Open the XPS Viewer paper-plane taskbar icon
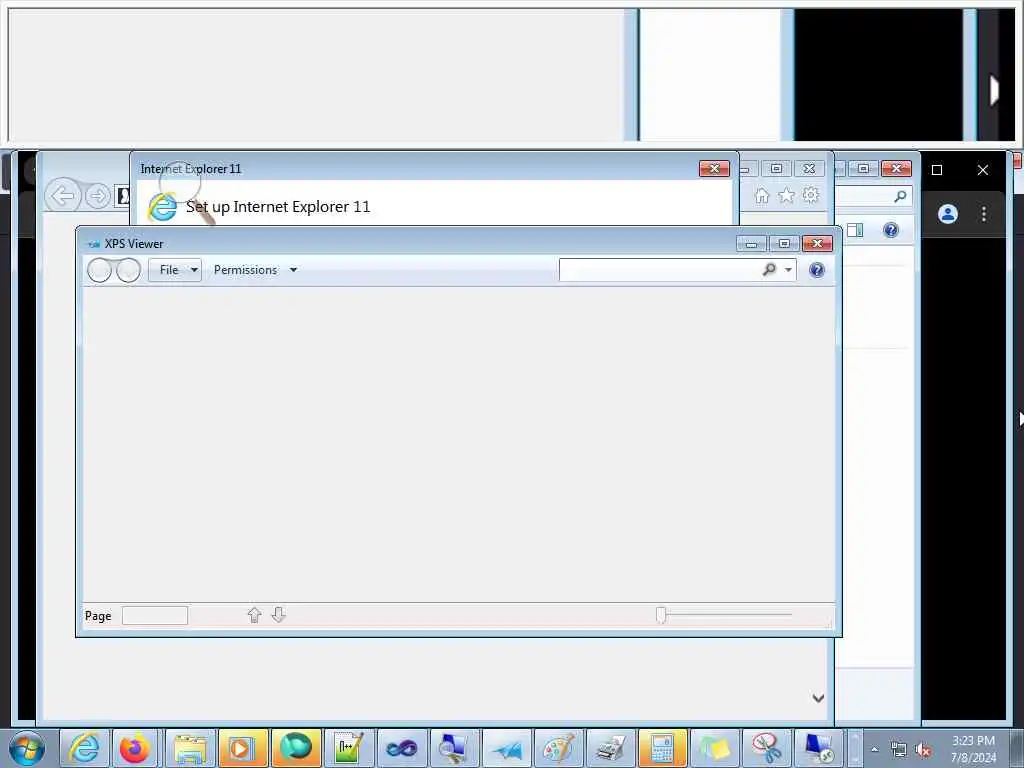Screen dimensions: 1024x768 [507, 748]
